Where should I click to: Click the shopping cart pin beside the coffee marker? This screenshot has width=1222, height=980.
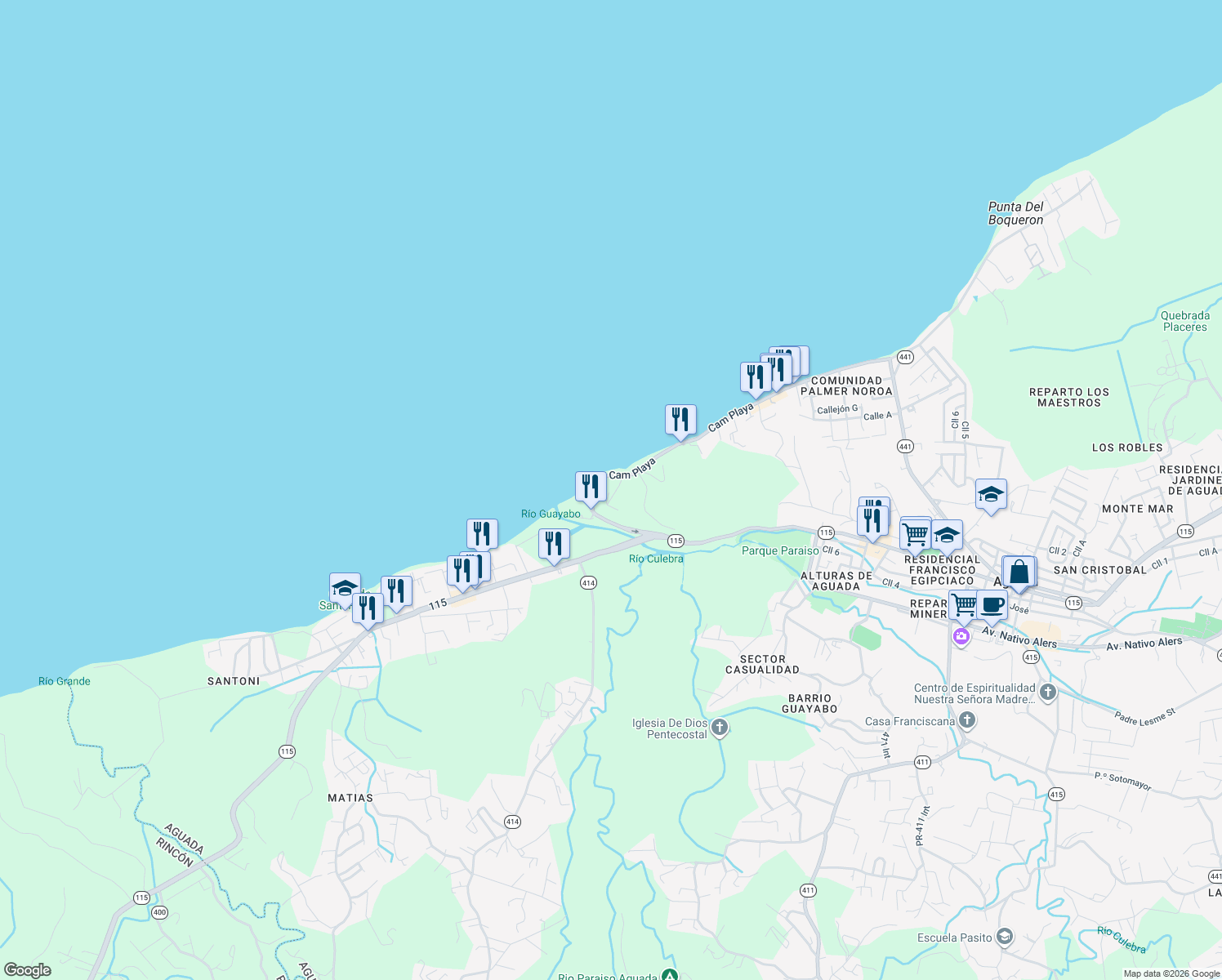[963, 603]
